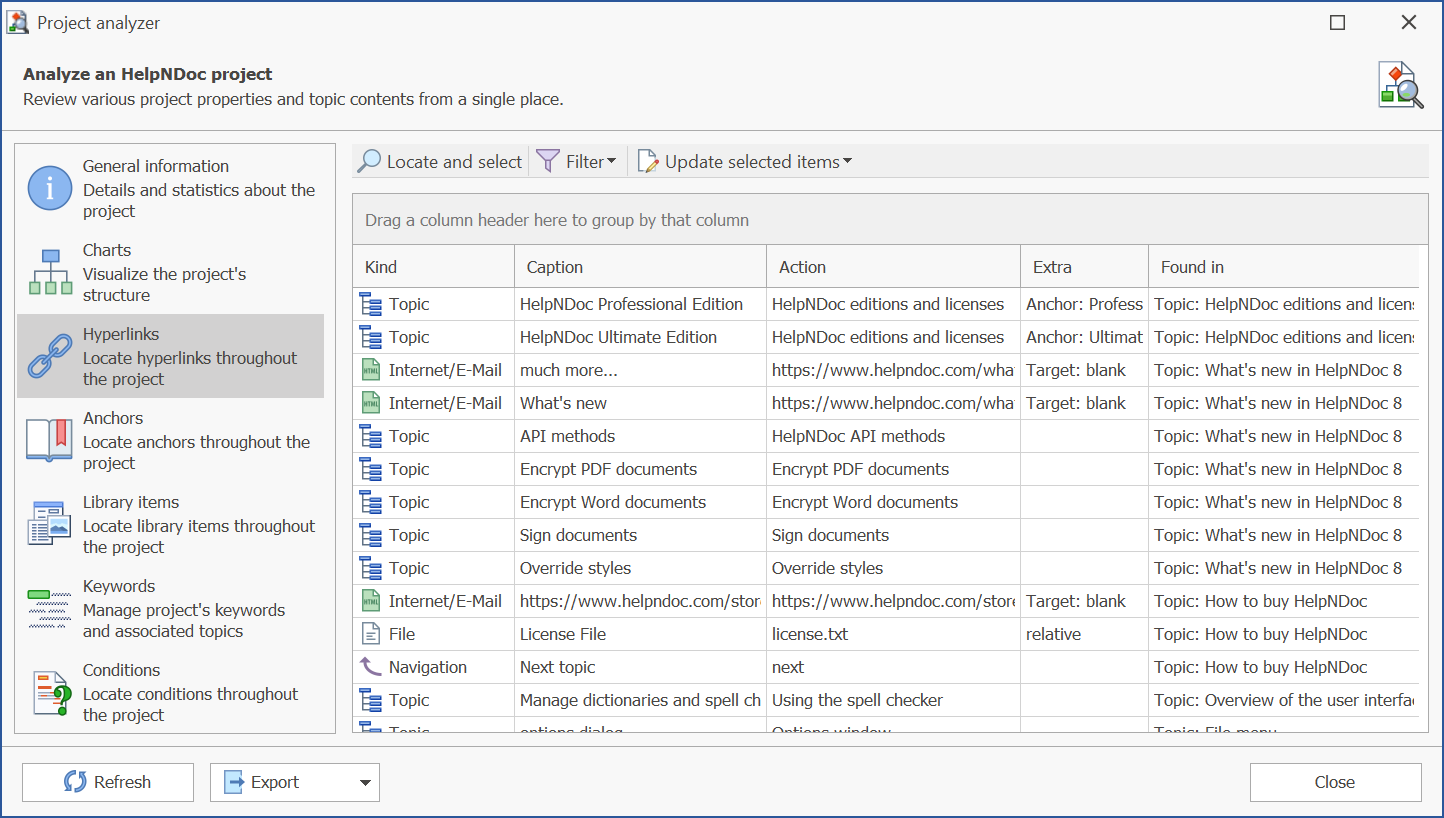Open the Anchors bookmark icon

coord(50,440)
